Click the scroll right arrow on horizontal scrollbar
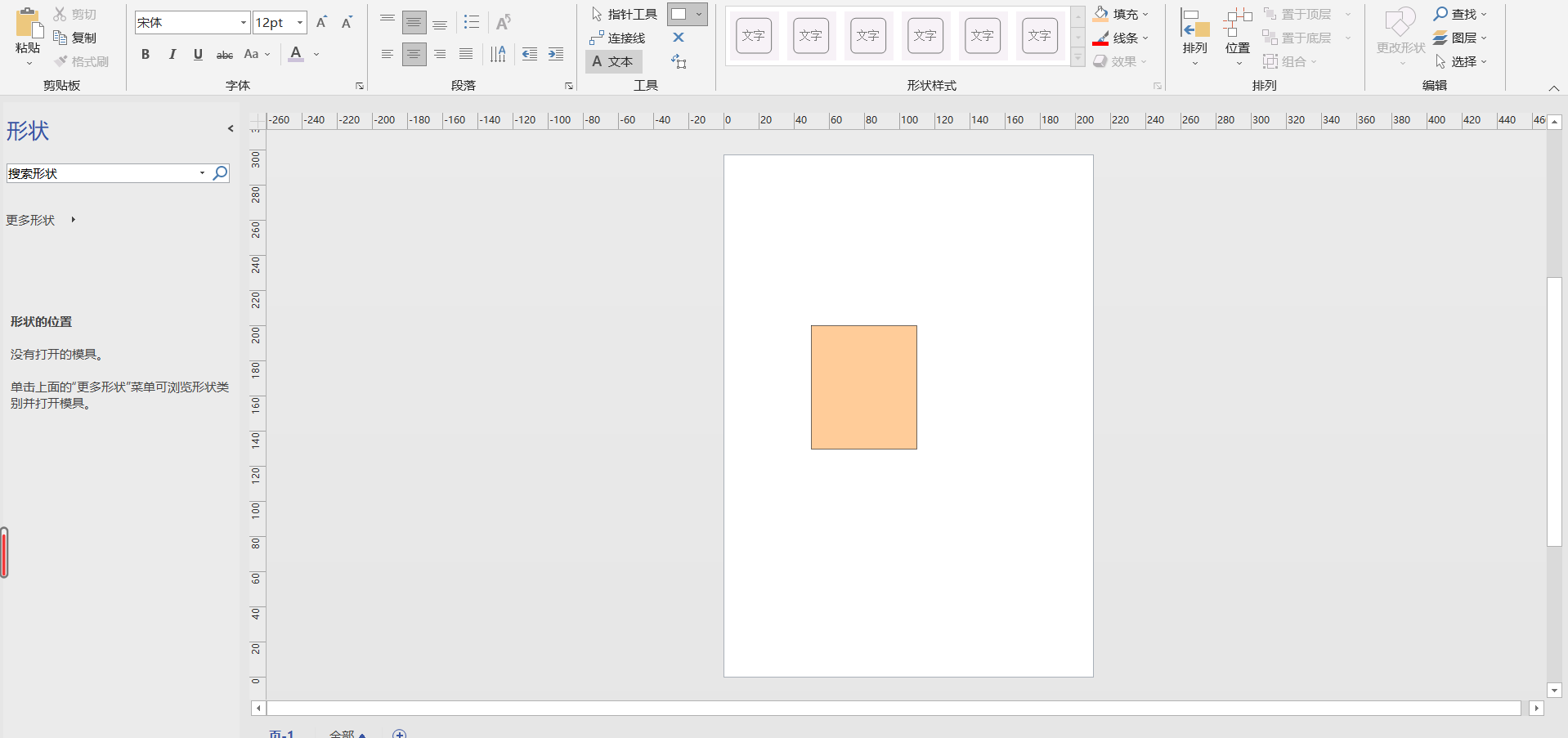The image size is (1568, 738). [x=1537, y=709]
